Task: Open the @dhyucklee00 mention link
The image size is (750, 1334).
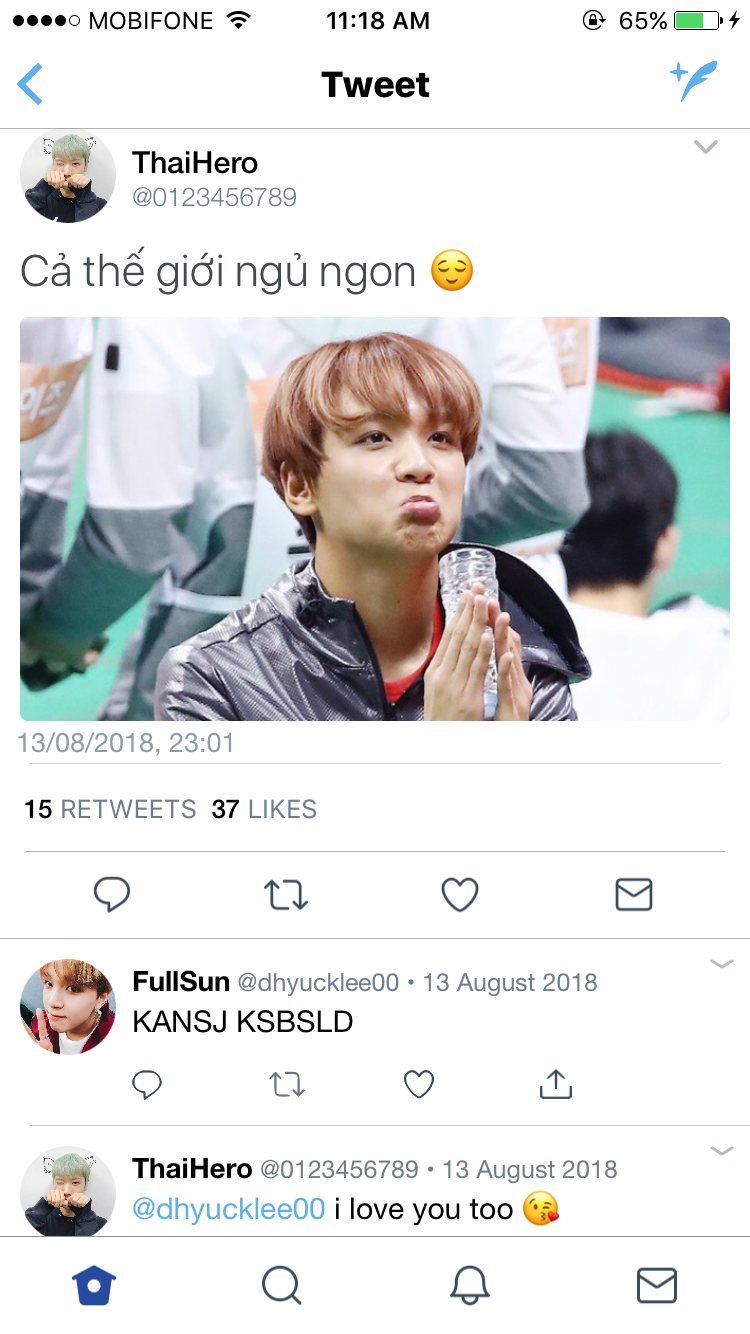Action: point(229,1209)
